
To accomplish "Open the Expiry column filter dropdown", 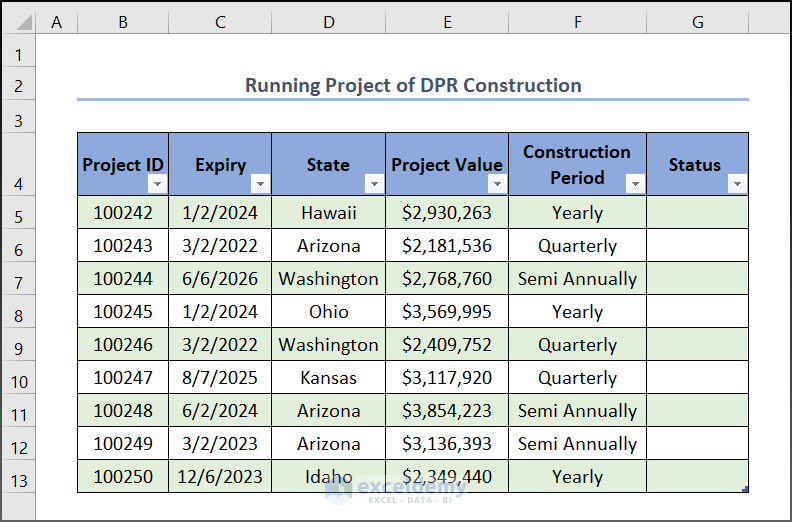I will click(260, 184).
